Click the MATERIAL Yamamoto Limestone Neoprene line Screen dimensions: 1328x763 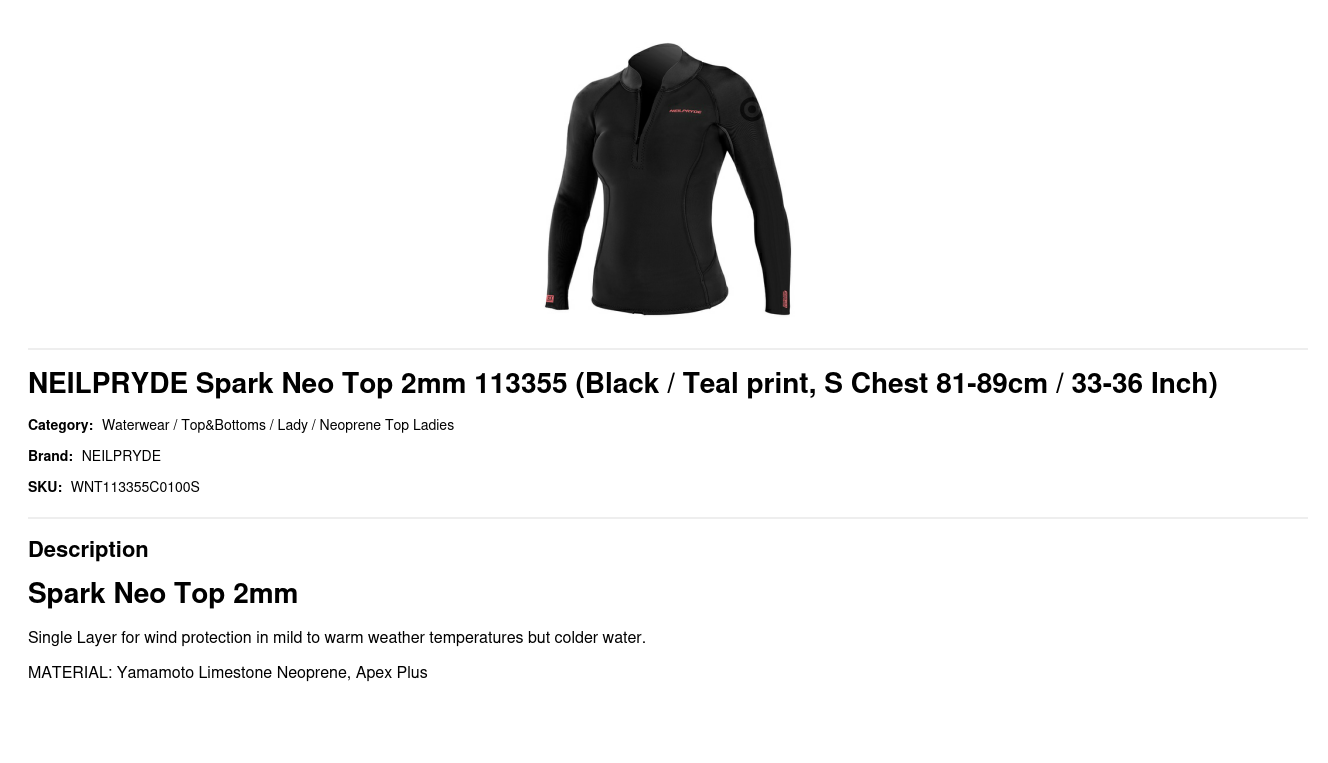pos(227,672)
